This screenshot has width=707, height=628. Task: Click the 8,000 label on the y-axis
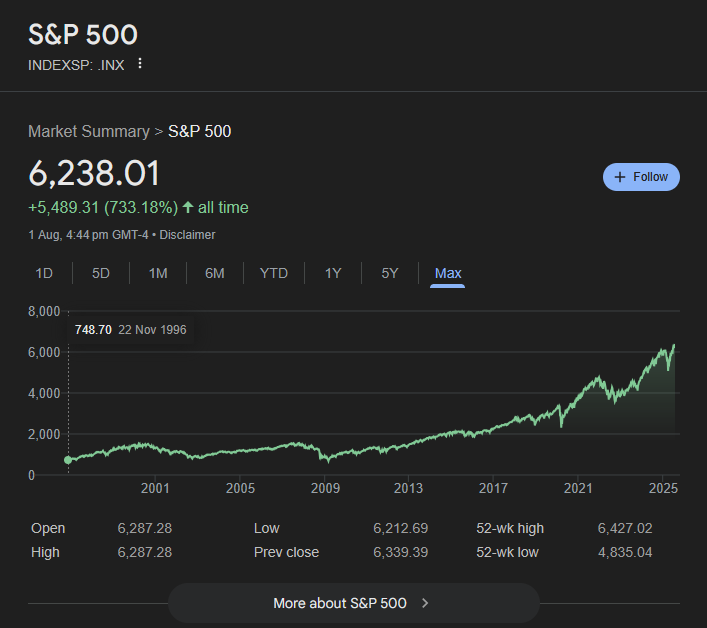point(44,311)
